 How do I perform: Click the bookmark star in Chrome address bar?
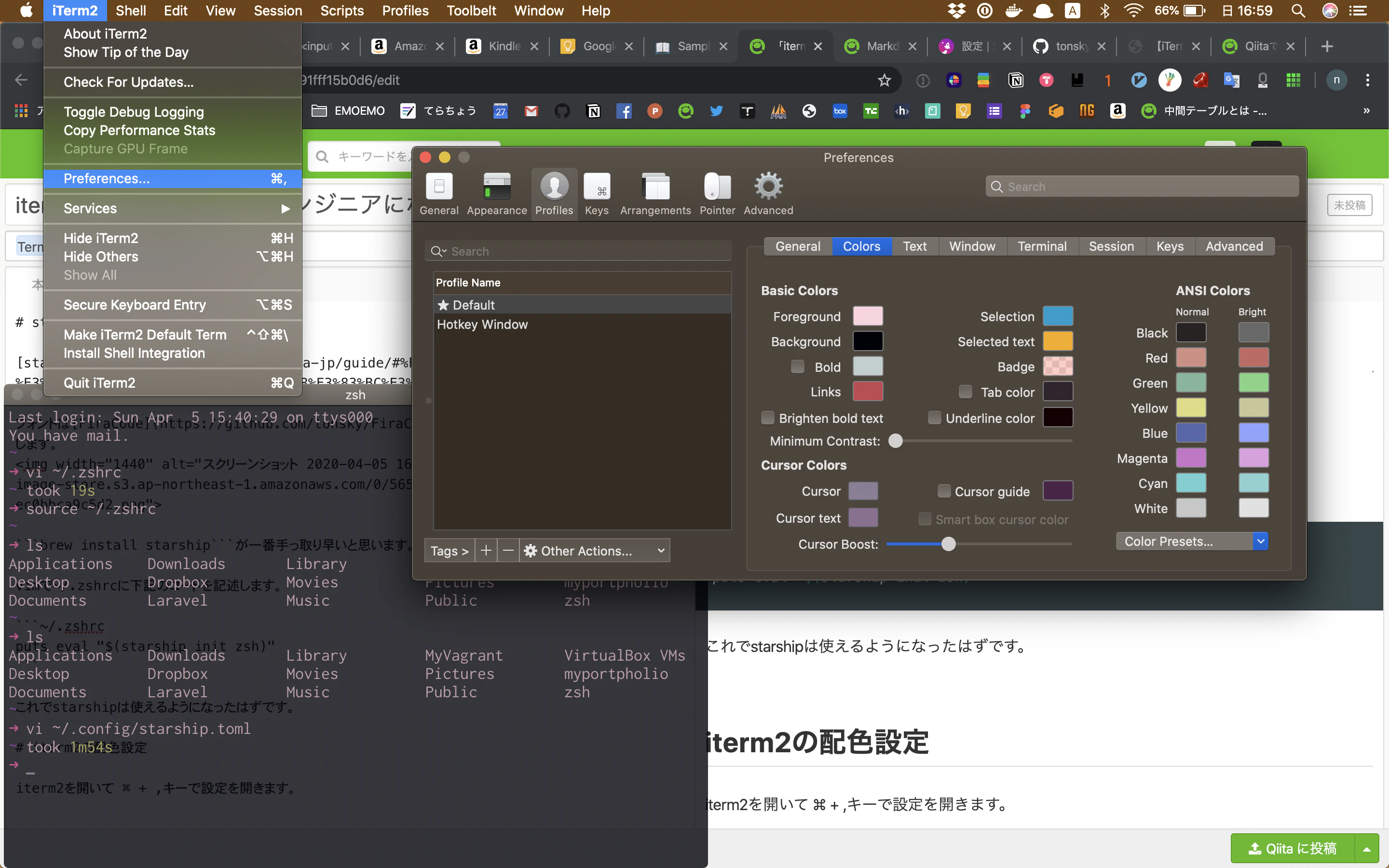(884, 81)
